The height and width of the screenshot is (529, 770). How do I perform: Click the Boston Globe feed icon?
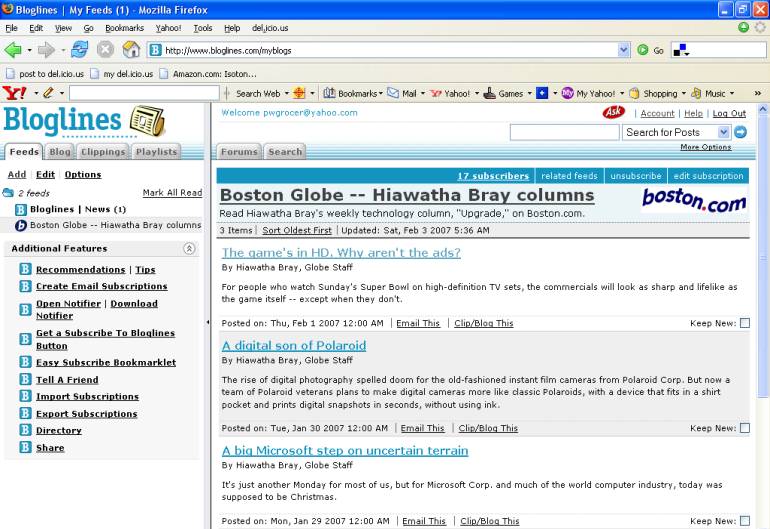coord(21,225)
